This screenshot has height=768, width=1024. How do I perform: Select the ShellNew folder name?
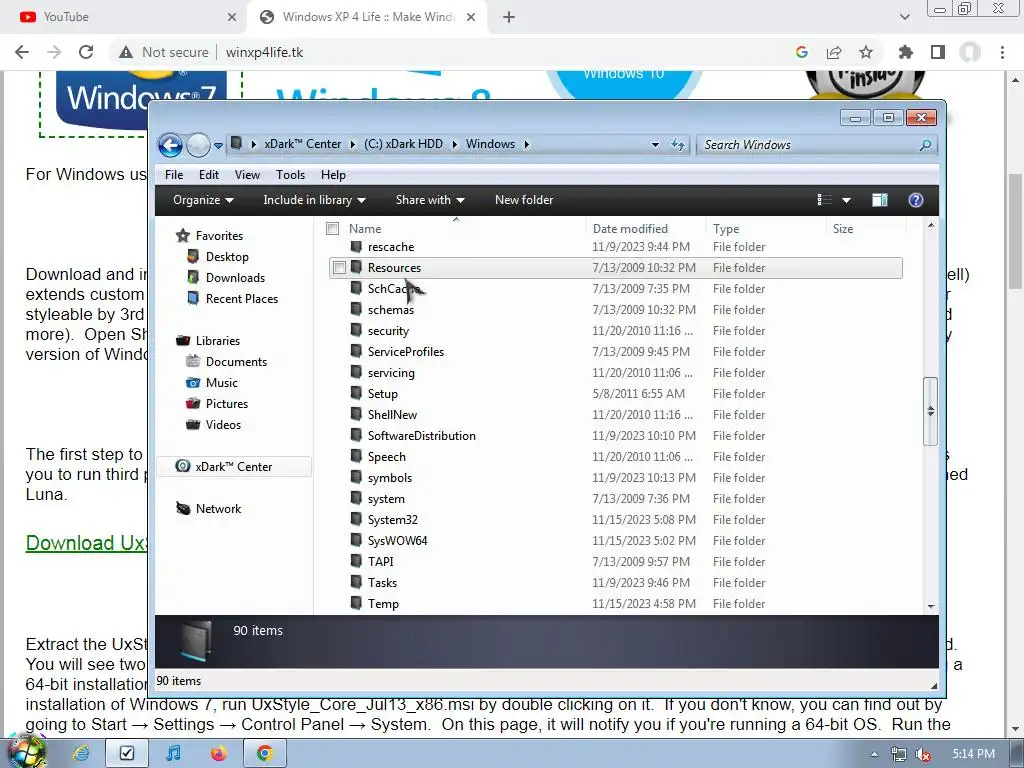(392, 415)
